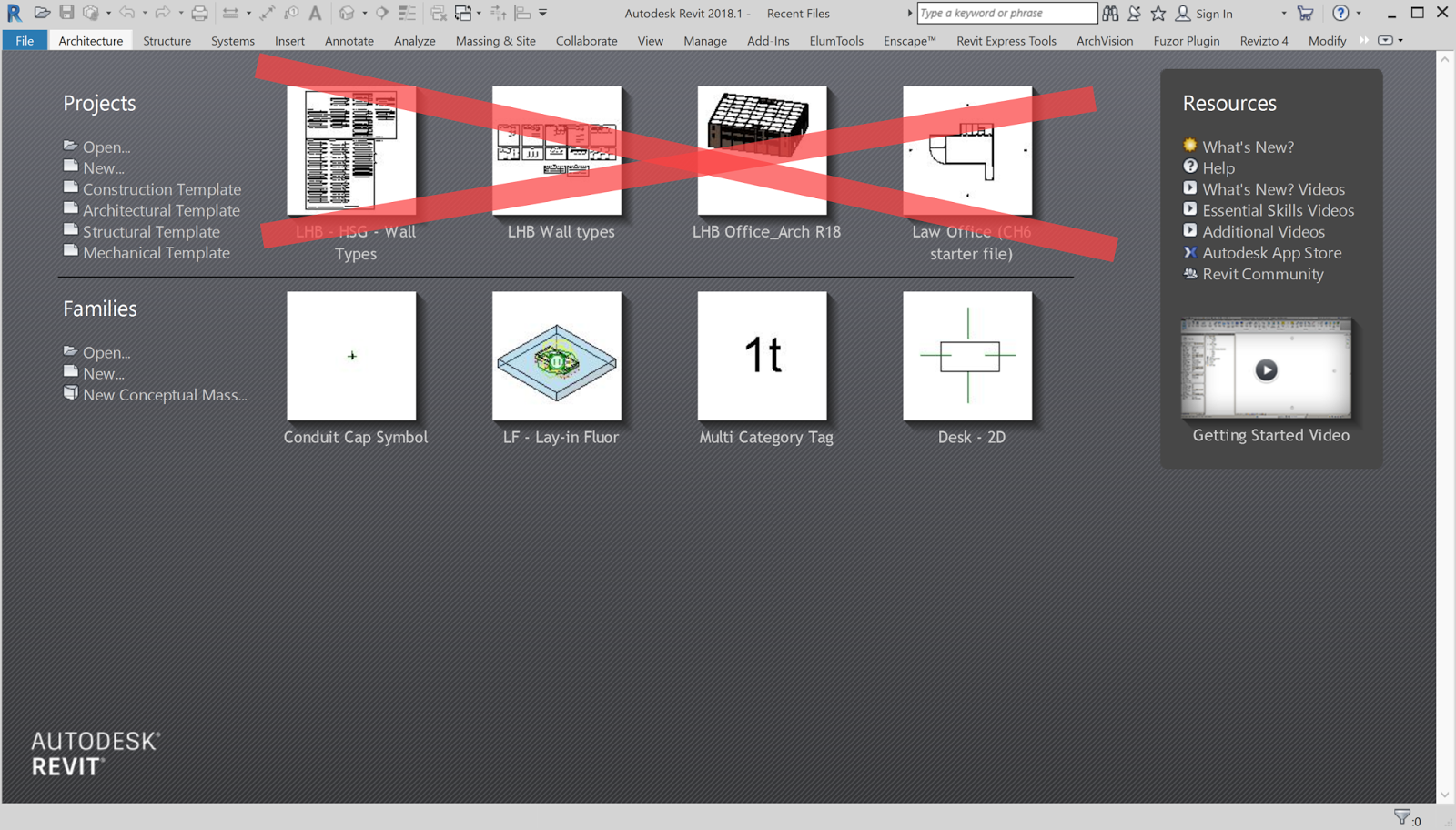Toggle the Thin Lines icon
The image size is (1456, 830).
[407, 13]
